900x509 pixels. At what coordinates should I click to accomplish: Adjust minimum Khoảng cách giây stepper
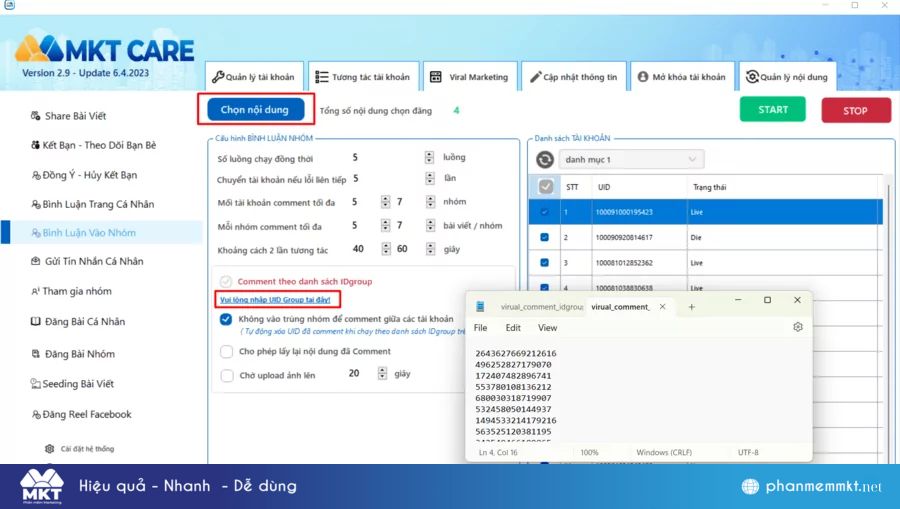click(386, 249)
